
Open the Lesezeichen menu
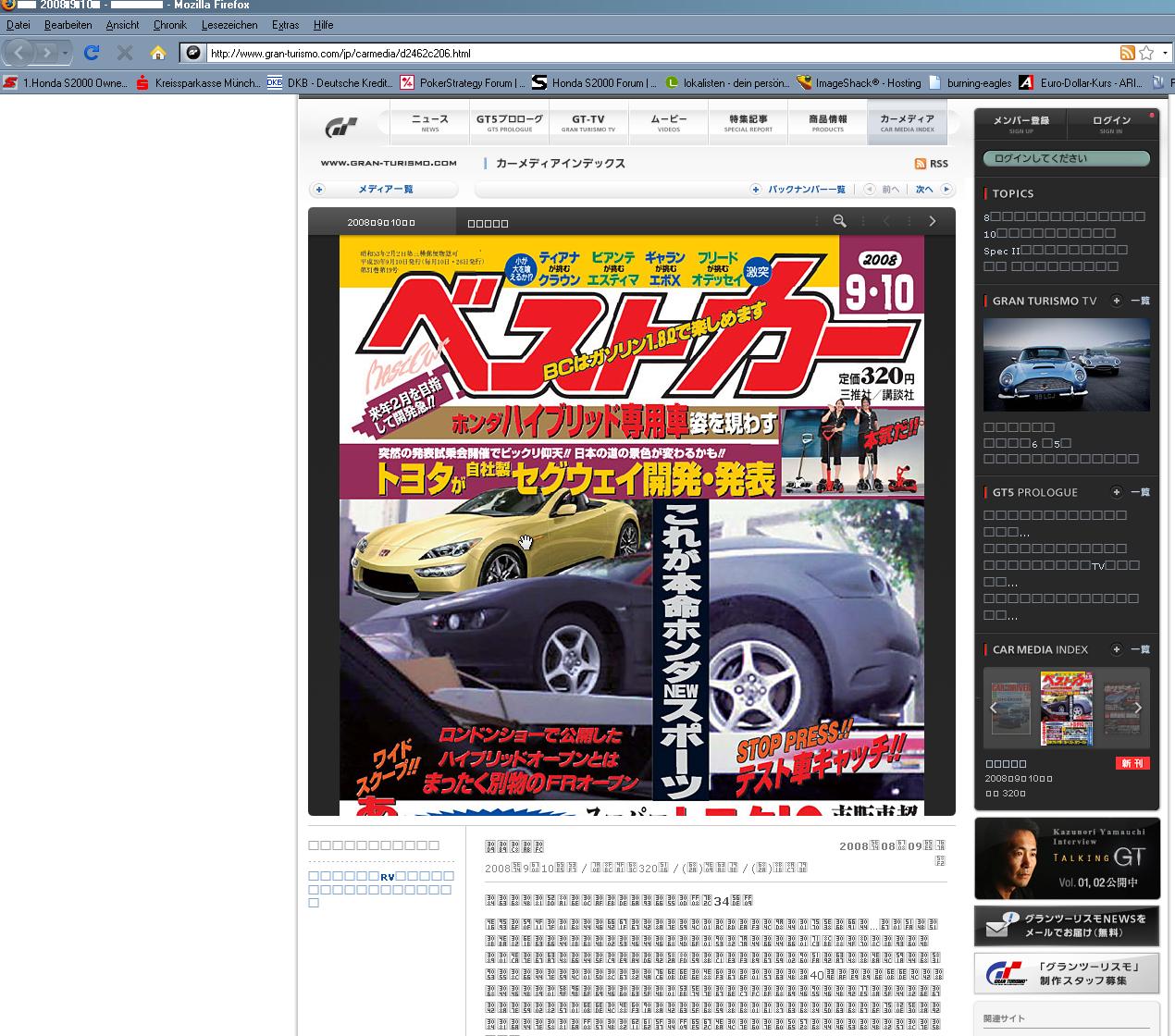tap(229, 25)
